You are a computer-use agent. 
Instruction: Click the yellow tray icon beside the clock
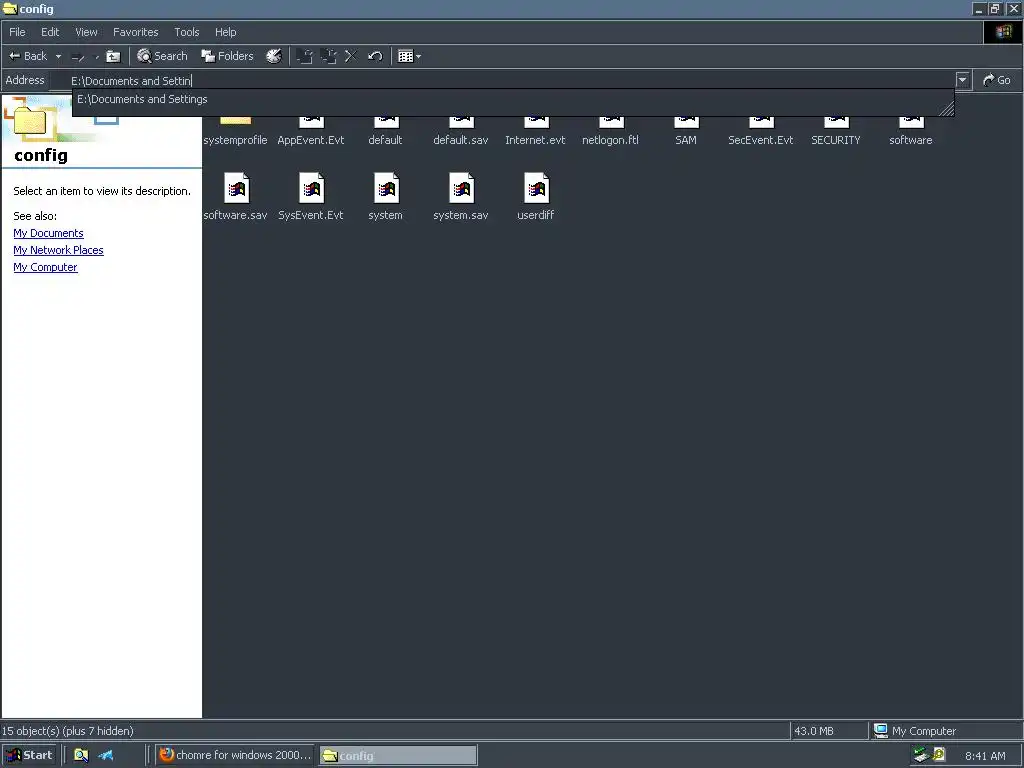(939, 755)
